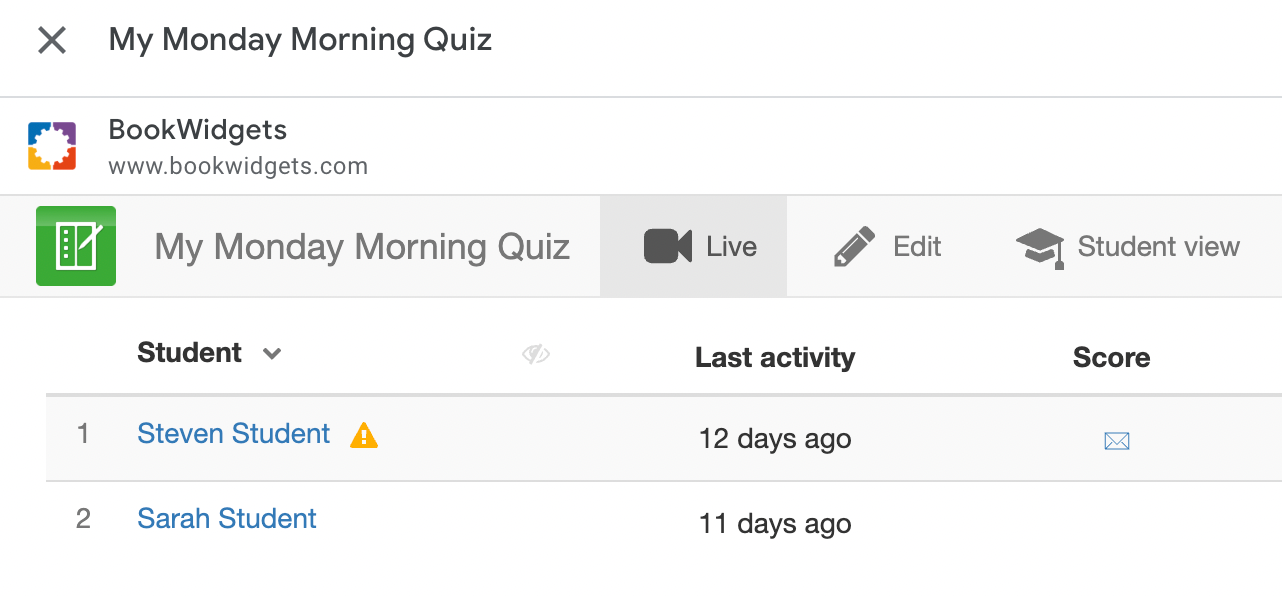This screenshot has width=1282, height=596.
Task: Click the BookWidgets provider name
Action: click(197, 130)
